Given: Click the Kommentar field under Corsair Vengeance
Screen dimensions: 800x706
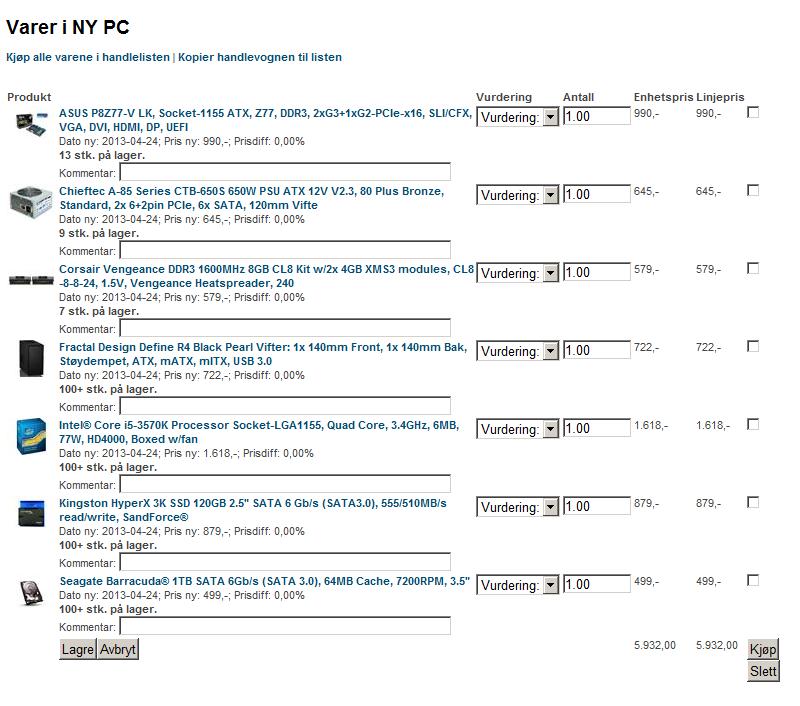Looking at the screenshot, I should click(285, 328).
